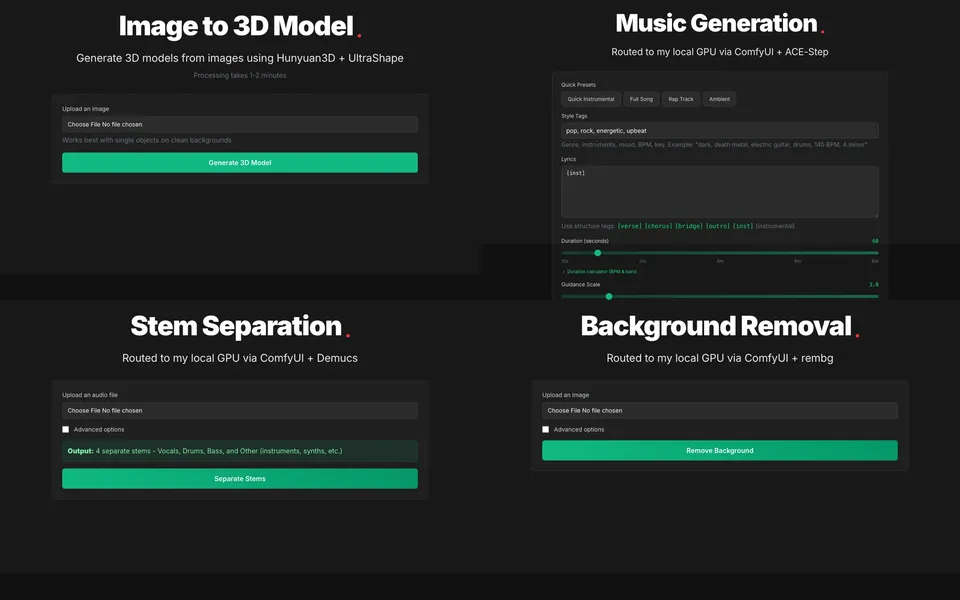Viewport: 960px width, 600px height.
Task: Click the 'Processing takes 1-2 minutes' note
Action: click(239, 75)
